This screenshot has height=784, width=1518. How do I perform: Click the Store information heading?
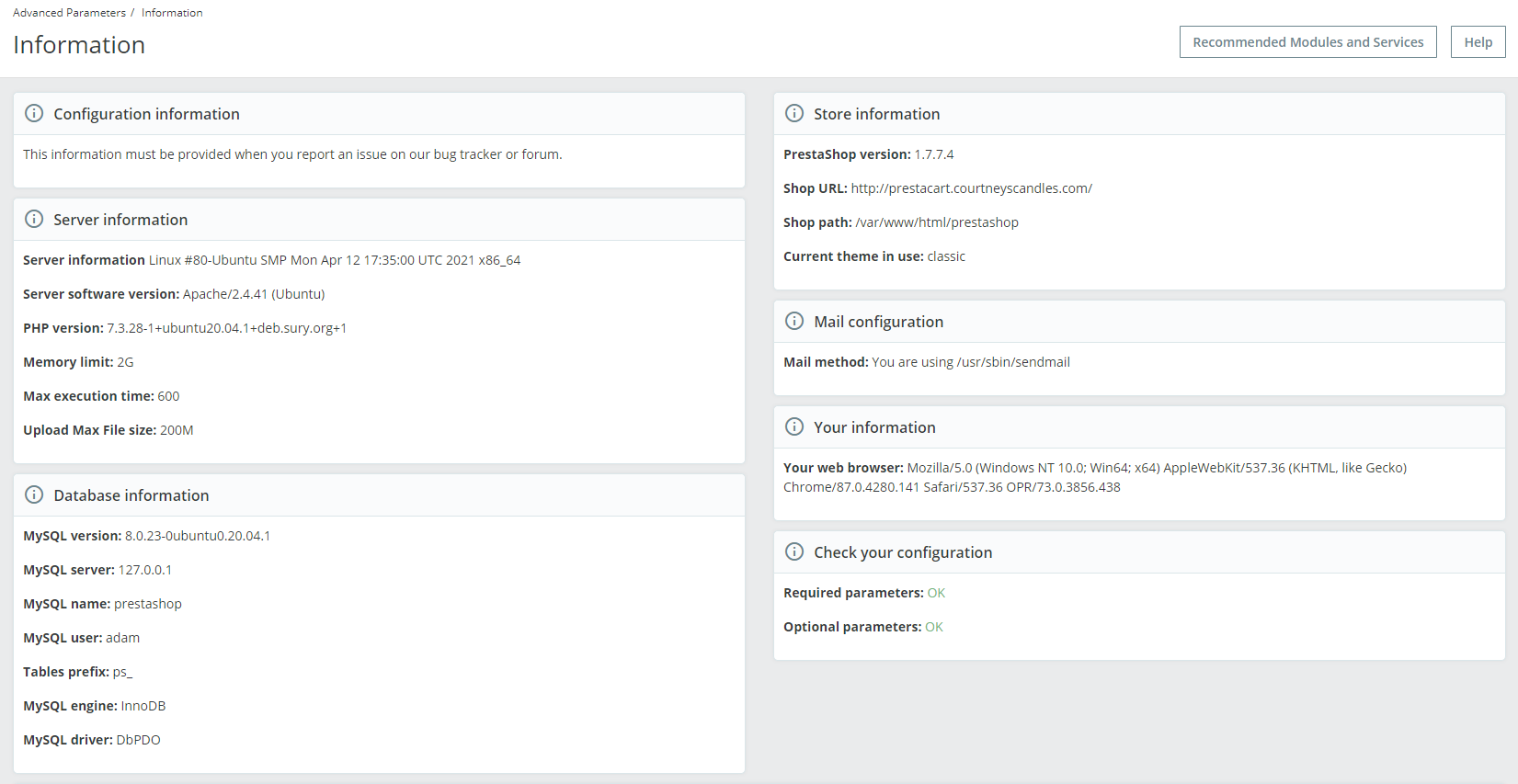point(876,114)
